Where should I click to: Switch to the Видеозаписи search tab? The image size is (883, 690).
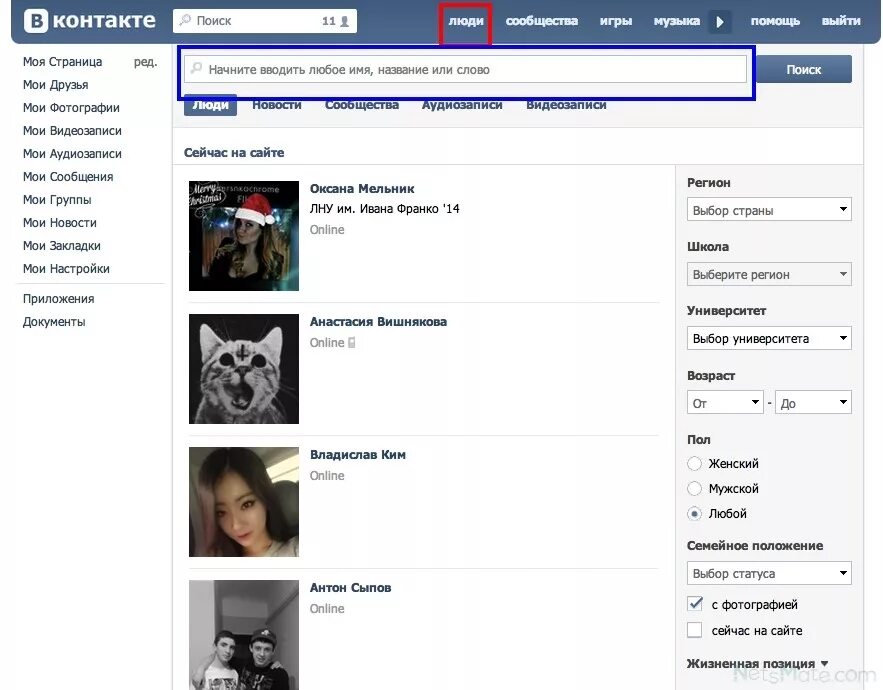[x=566, y=105]
